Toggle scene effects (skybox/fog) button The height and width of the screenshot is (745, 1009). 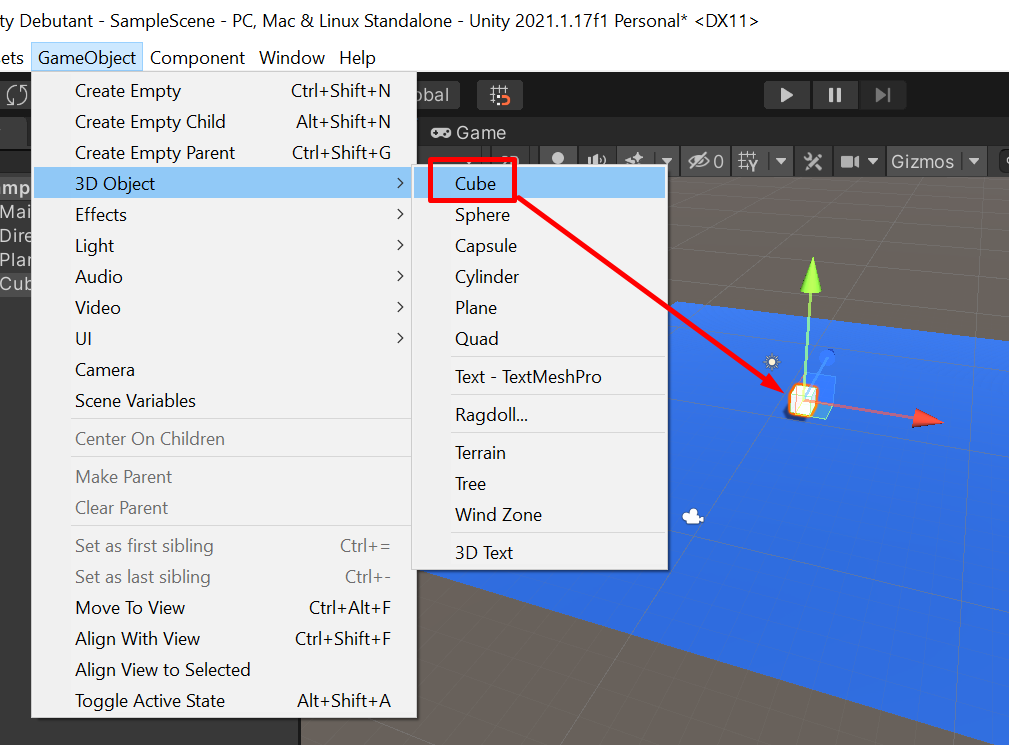tap(634, 160)
